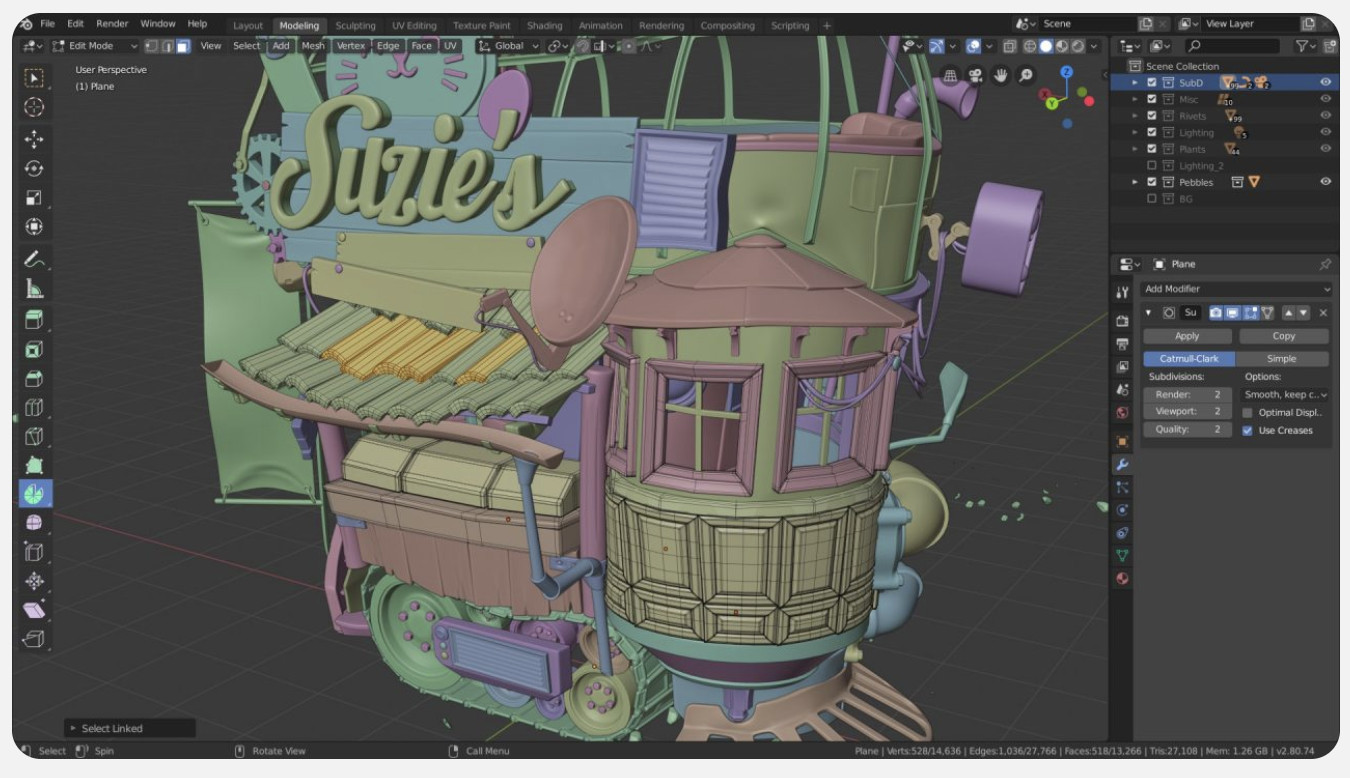The height and width of the screenshot is (778, 1350).
Task: Click the Simple subdivision type button
Action: point(1281,359)
